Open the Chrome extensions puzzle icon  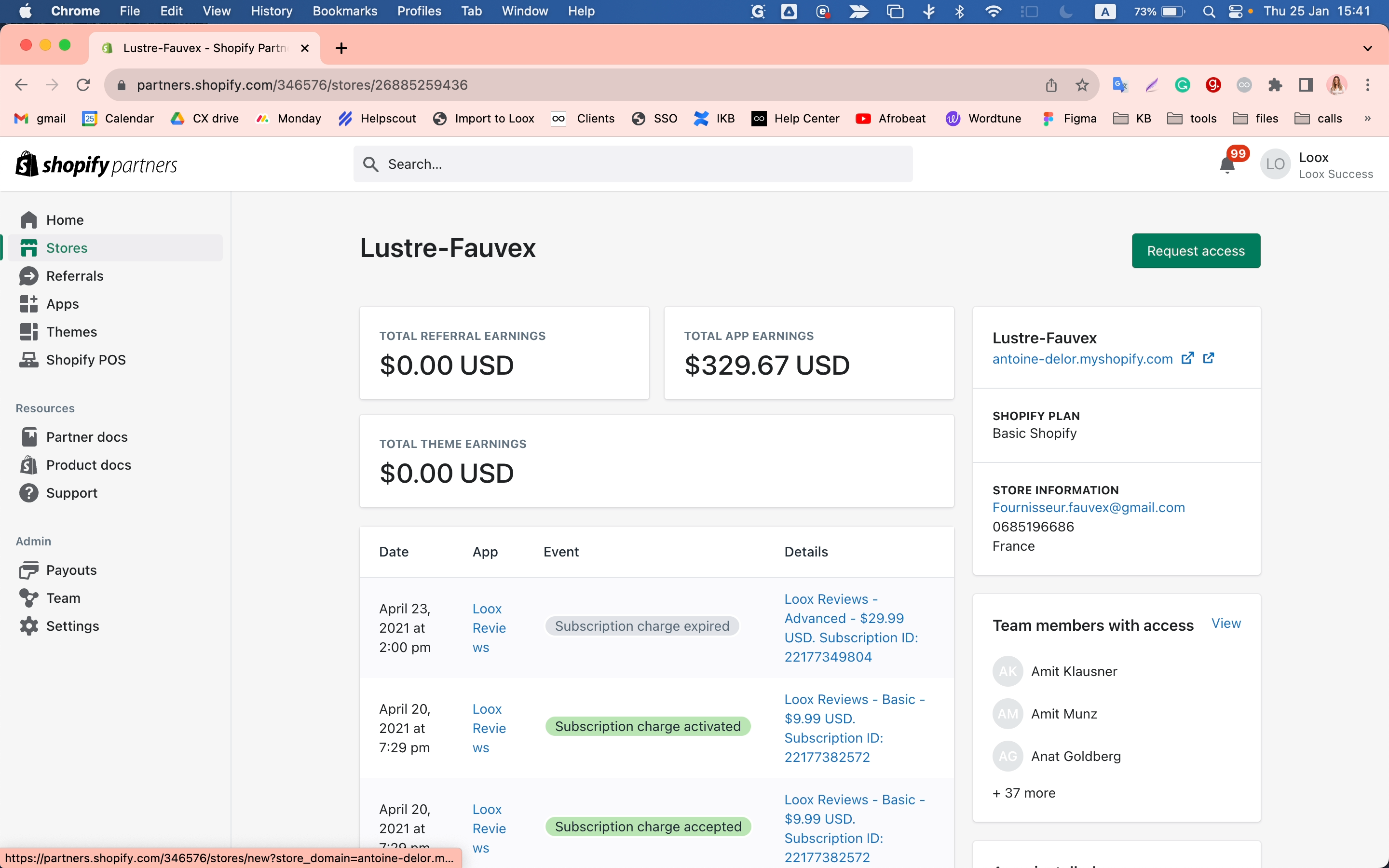pos(1275,85)
